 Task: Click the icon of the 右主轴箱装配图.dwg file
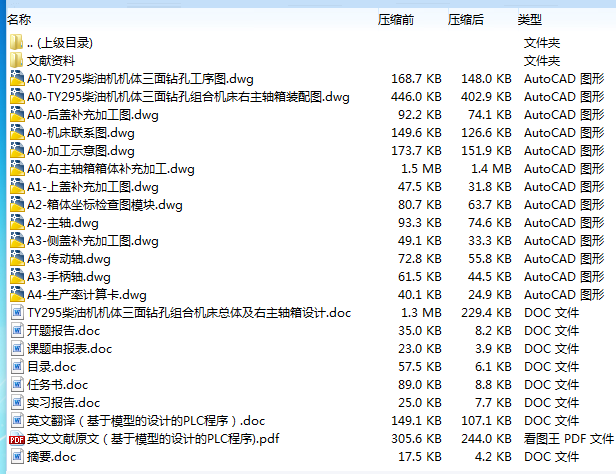17,97
